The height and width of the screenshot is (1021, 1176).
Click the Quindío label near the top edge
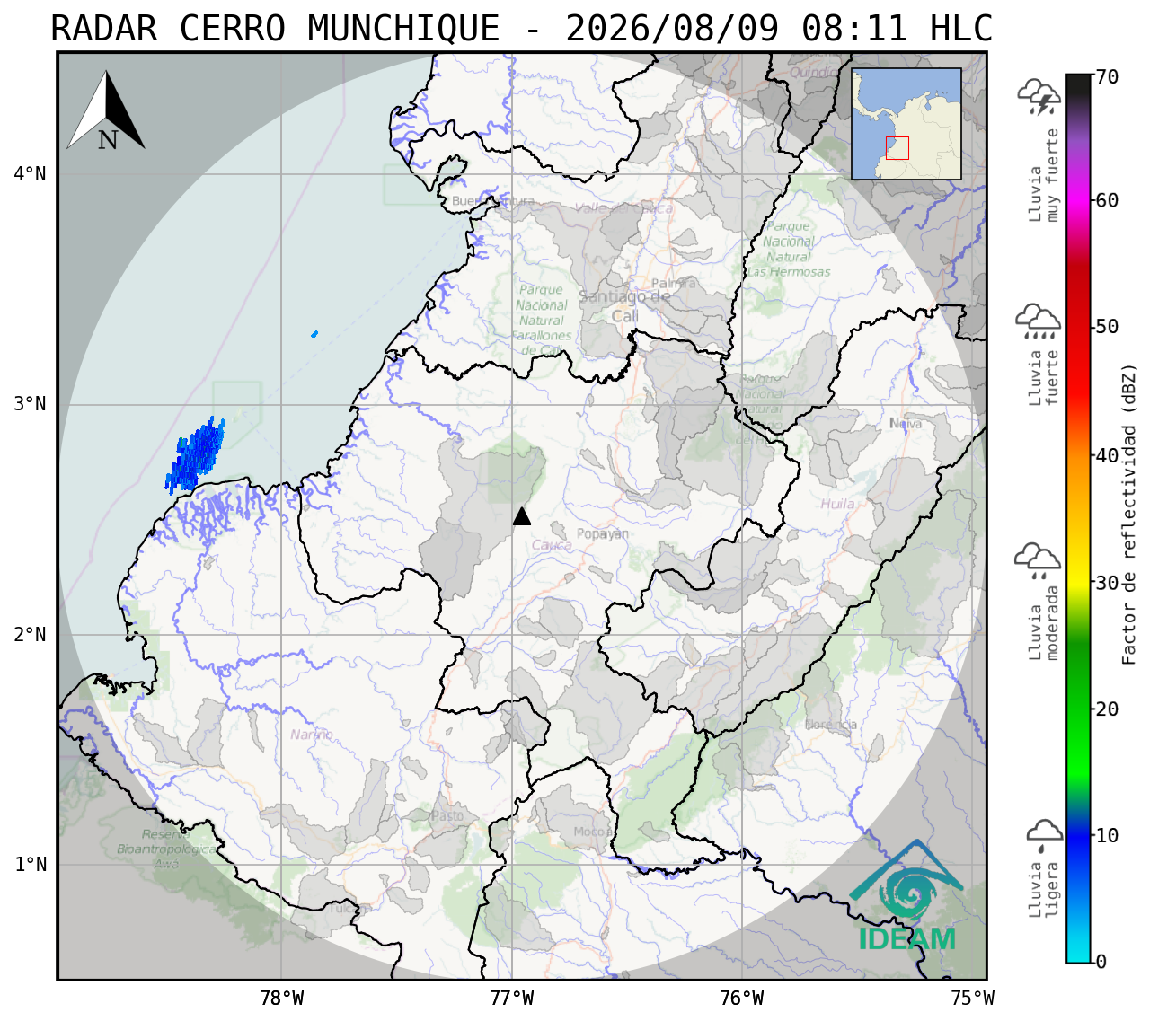tap(813, 72)
